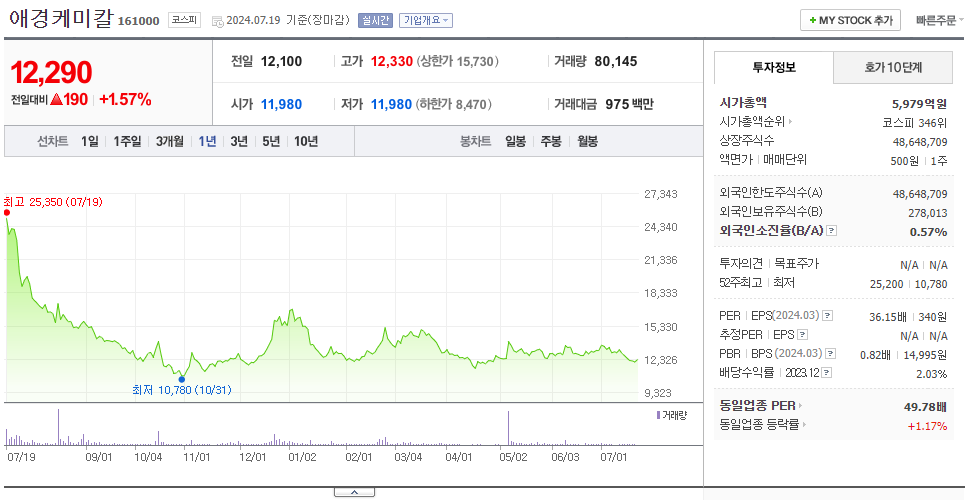Select the 3개월 line chart period

(170, 141)
